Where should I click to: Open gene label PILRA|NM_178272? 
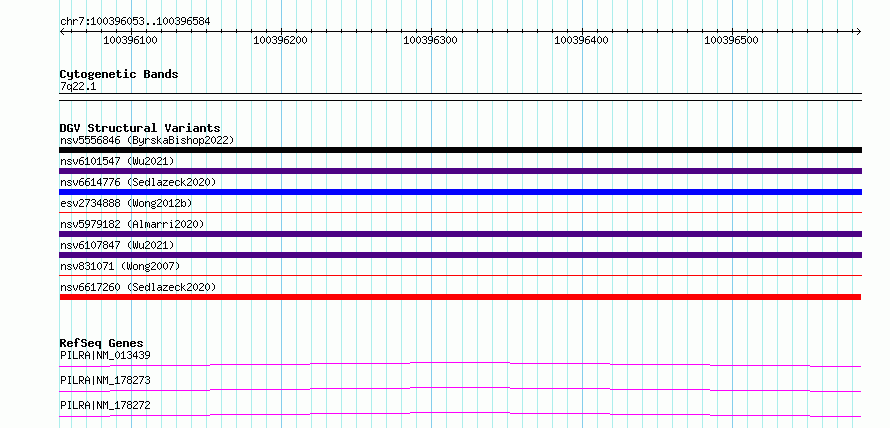pos(105,405)
